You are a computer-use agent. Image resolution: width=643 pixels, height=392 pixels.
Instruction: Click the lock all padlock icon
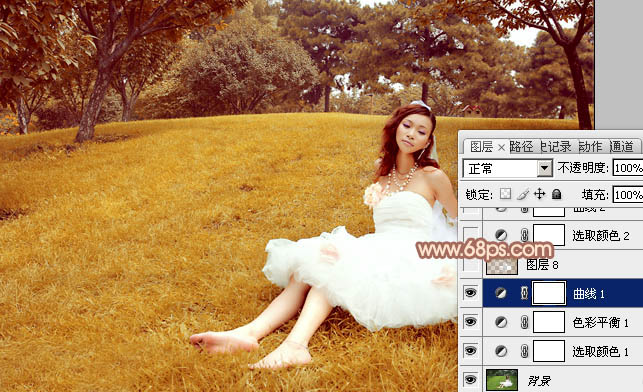point(556,194)
